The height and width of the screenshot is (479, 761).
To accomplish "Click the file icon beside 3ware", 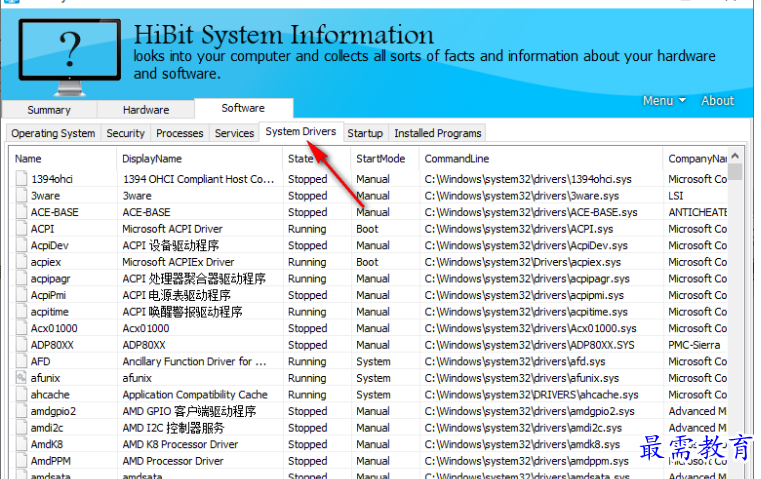I will [x=21, y=195].
